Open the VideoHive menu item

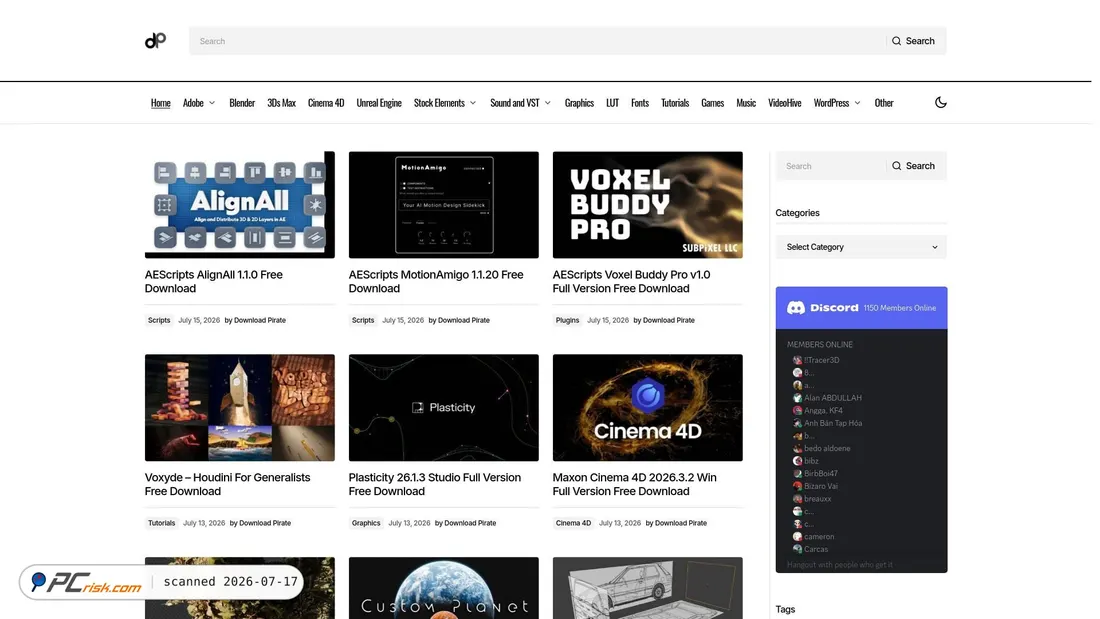(x=784, y=103)
